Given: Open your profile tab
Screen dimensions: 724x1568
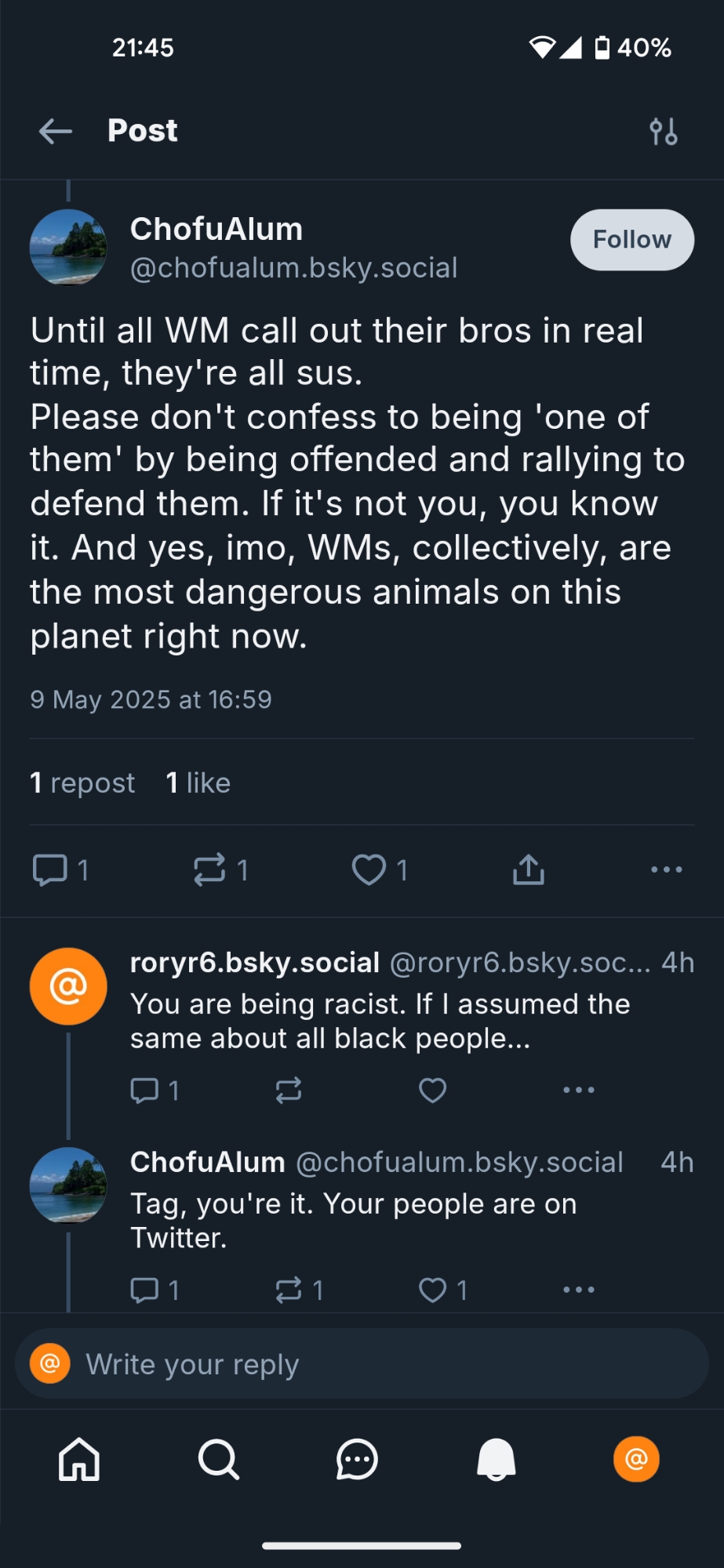Looking at the screenshot, I should coord(636,1460).
